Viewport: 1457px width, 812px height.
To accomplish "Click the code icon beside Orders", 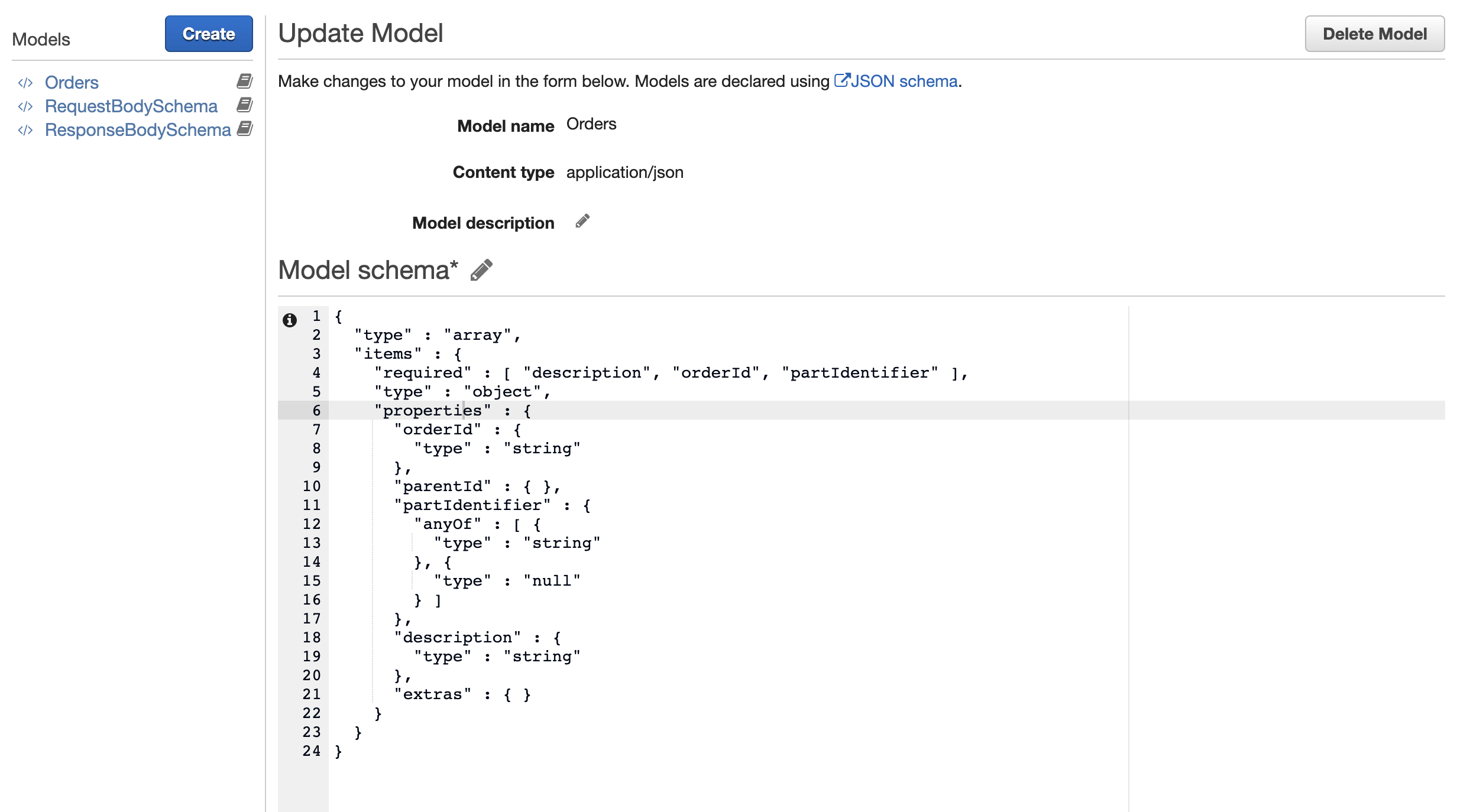I will point(25,83).
